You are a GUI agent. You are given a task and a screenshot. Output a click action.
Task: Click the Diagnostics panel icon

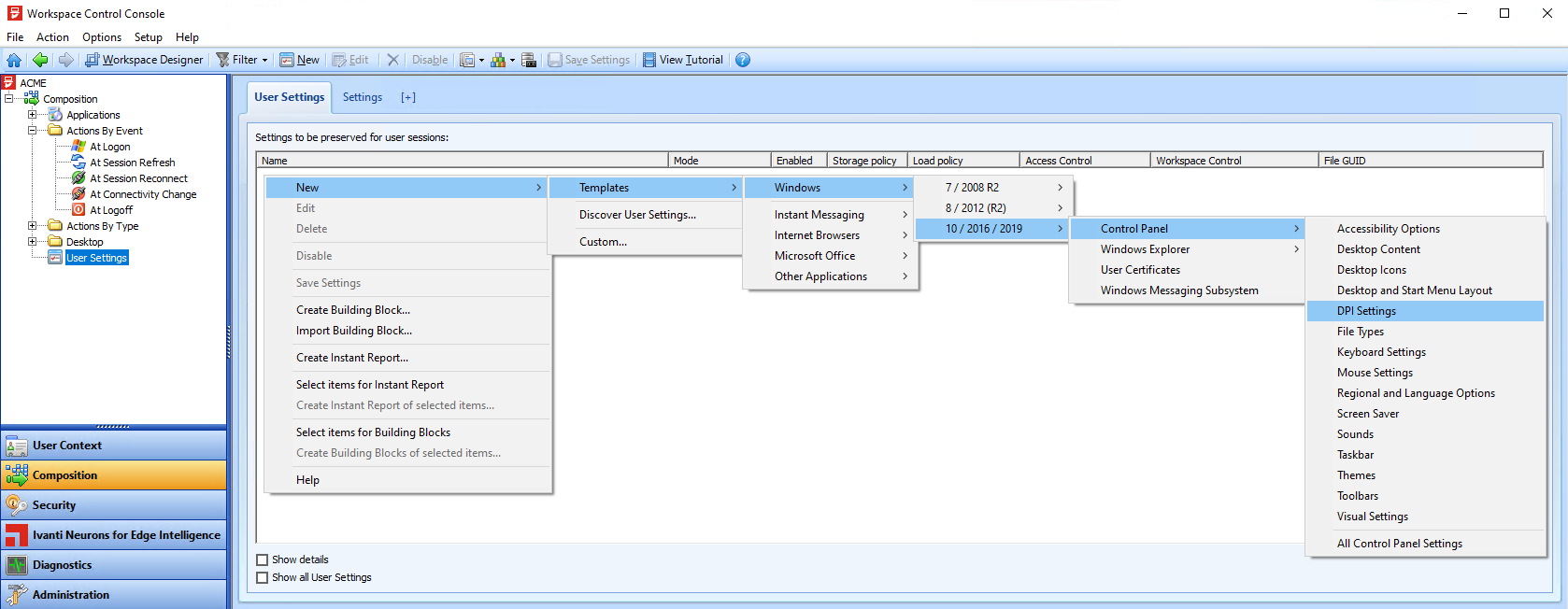[16, 565]
